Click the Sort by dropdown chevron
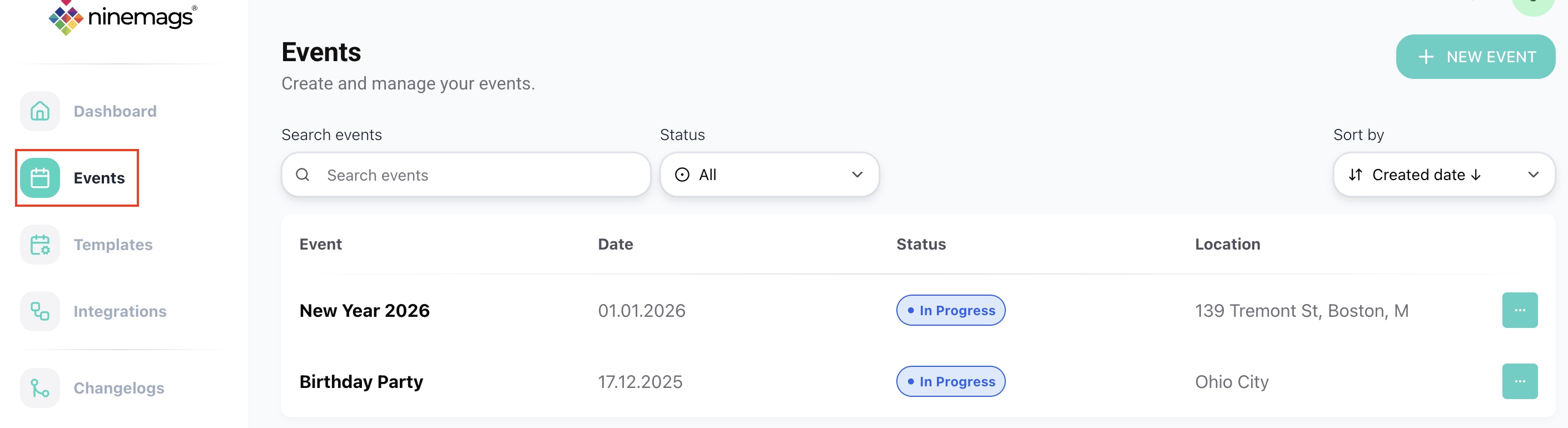Image resolution: width=1568 pixels, height=428 pixels. click(x=1533, y=175)
